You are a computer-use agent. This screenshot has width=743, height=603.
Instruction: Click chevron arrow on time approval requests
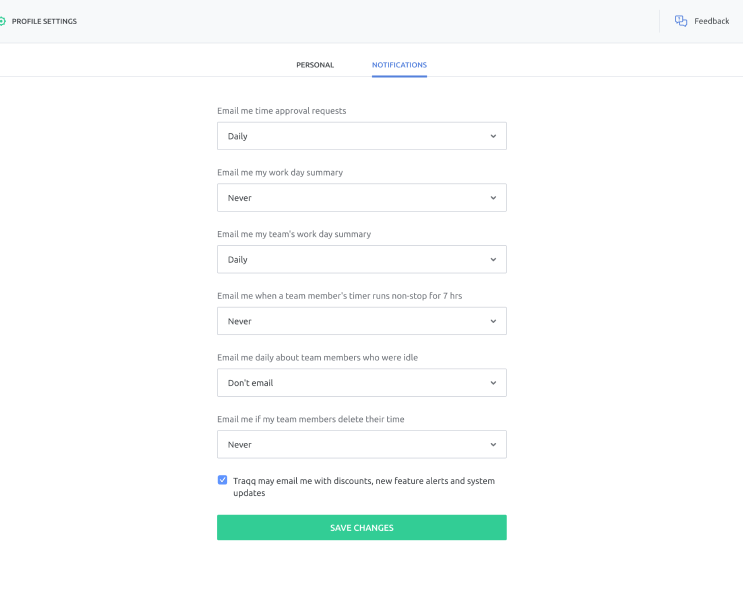[493, 136]
